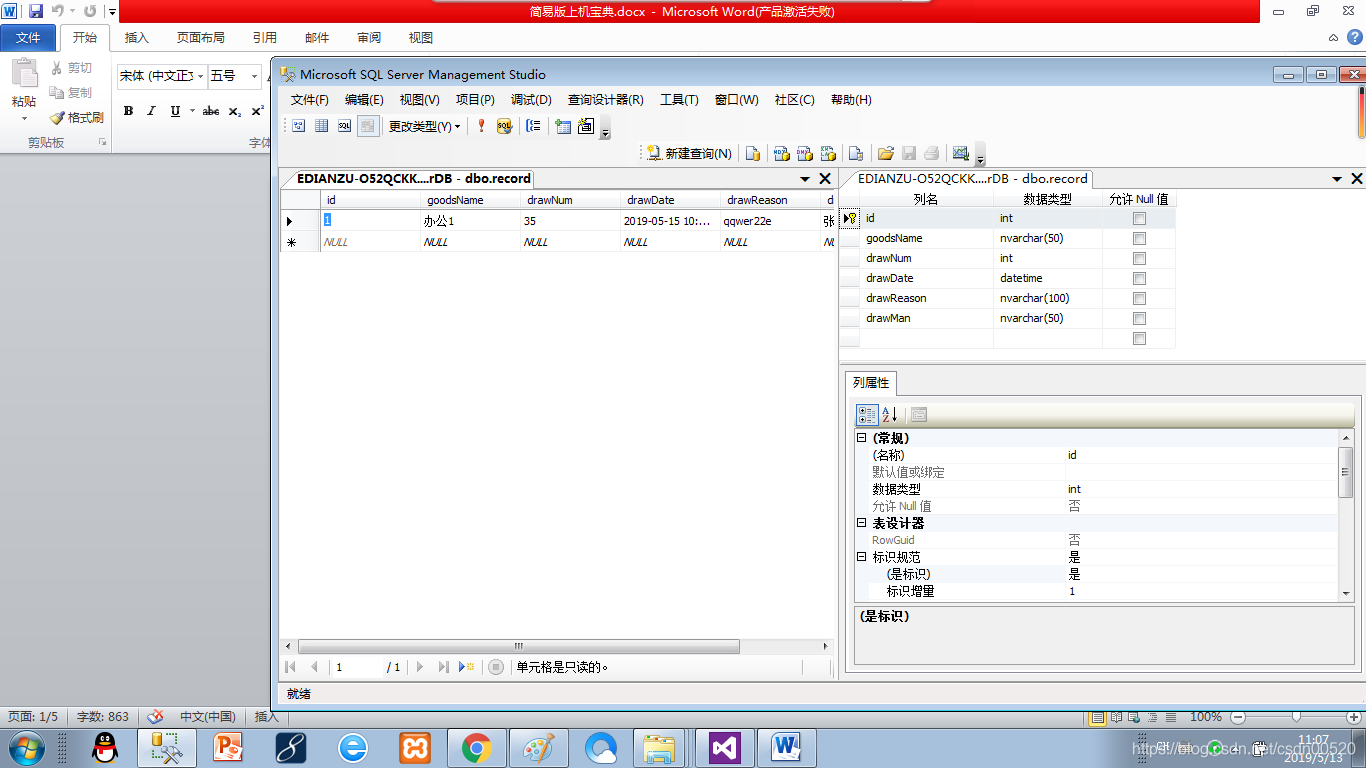This screenshot has height=768, width=1366.
Task: Verify SQL syntax icon in toolbar
Action: [x=504, y=126]
